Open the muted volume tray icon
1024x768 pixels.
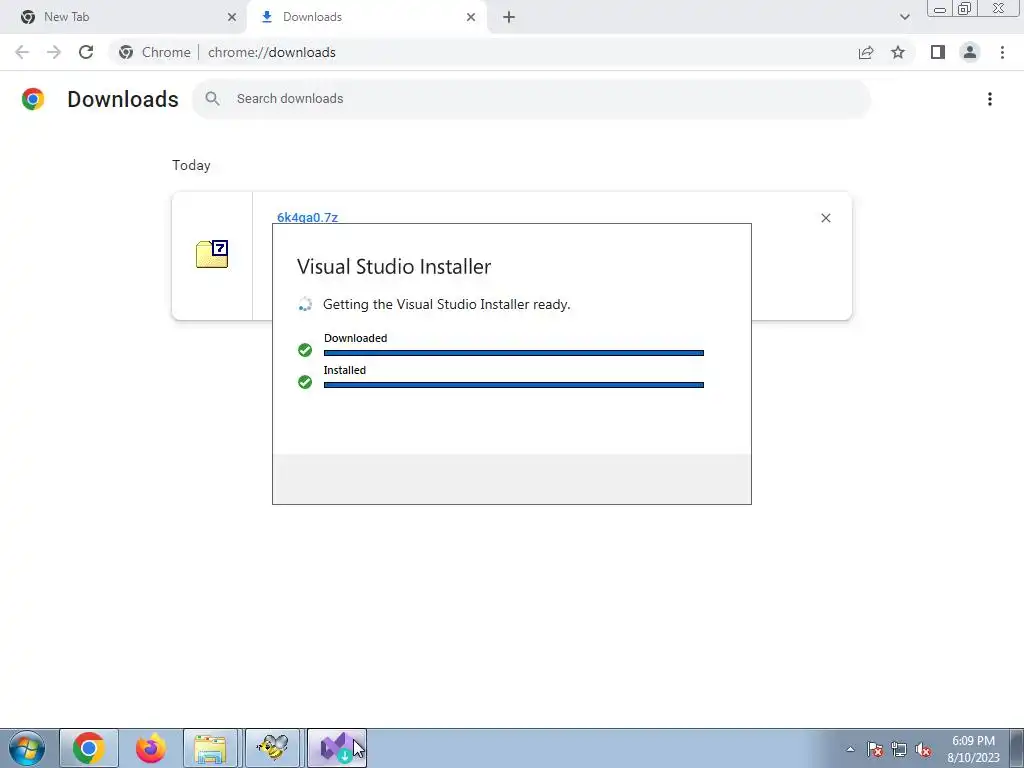tap(923, 749)
